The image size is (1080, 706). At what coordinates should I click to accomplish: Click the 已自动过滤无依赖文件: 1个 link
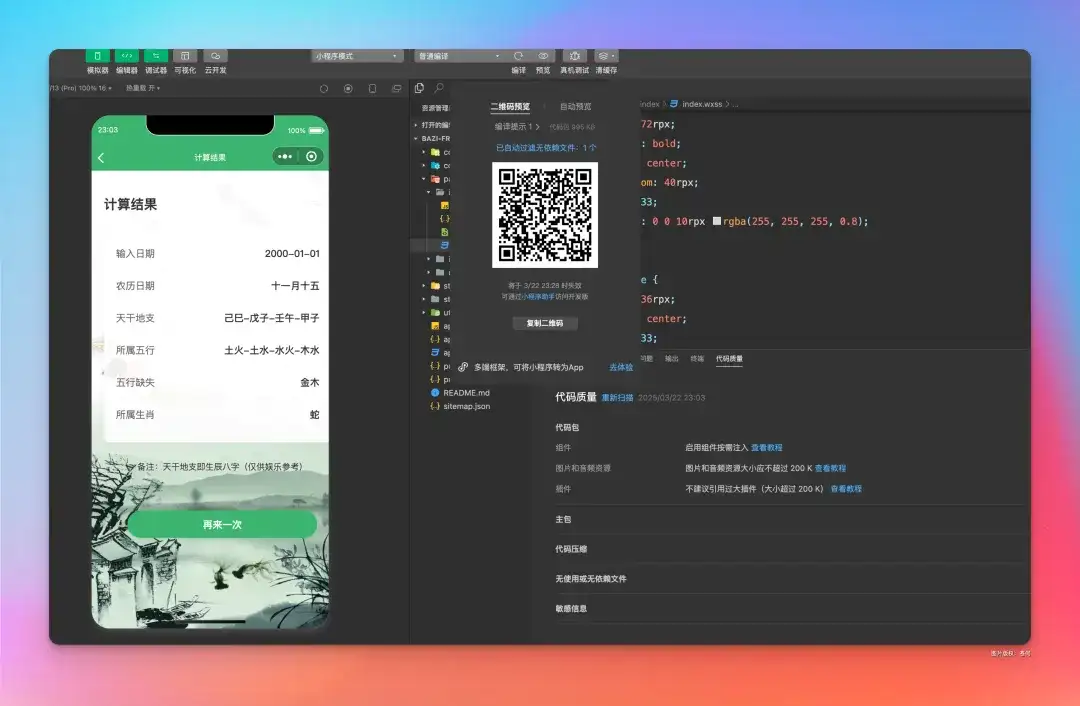point(546,147)
